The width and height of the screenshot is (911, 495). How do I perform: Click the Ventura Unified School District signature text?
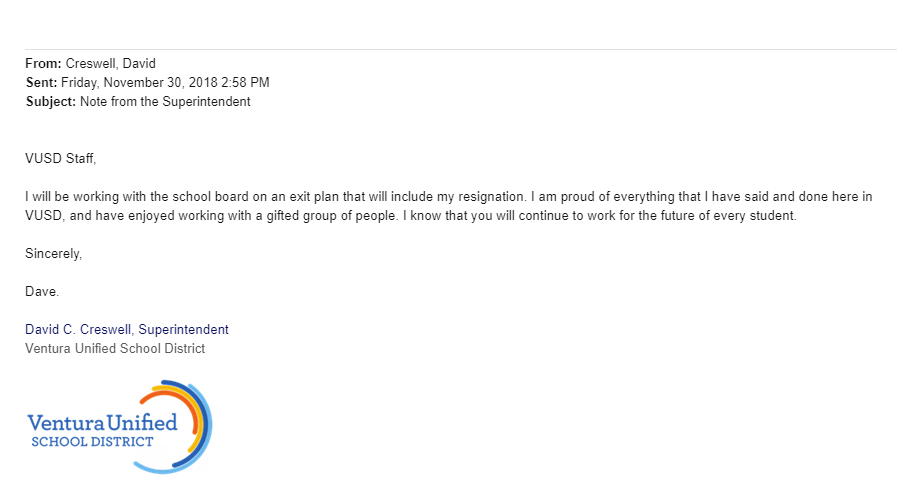pyautogui.click(x=115, y=349)
